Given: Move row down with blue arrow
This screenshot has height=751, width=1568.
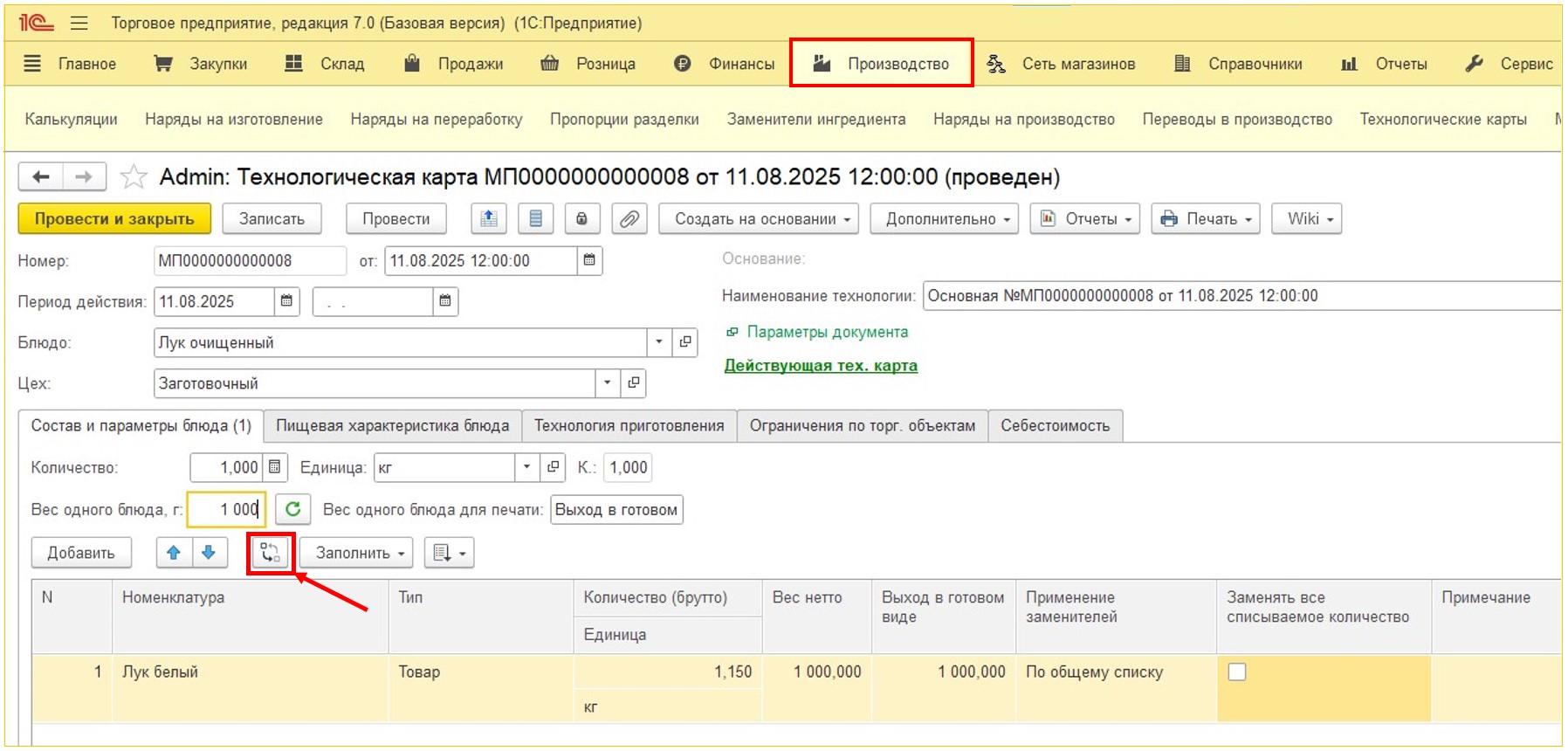Looking at the screenshot, I should tap(209, 553).
